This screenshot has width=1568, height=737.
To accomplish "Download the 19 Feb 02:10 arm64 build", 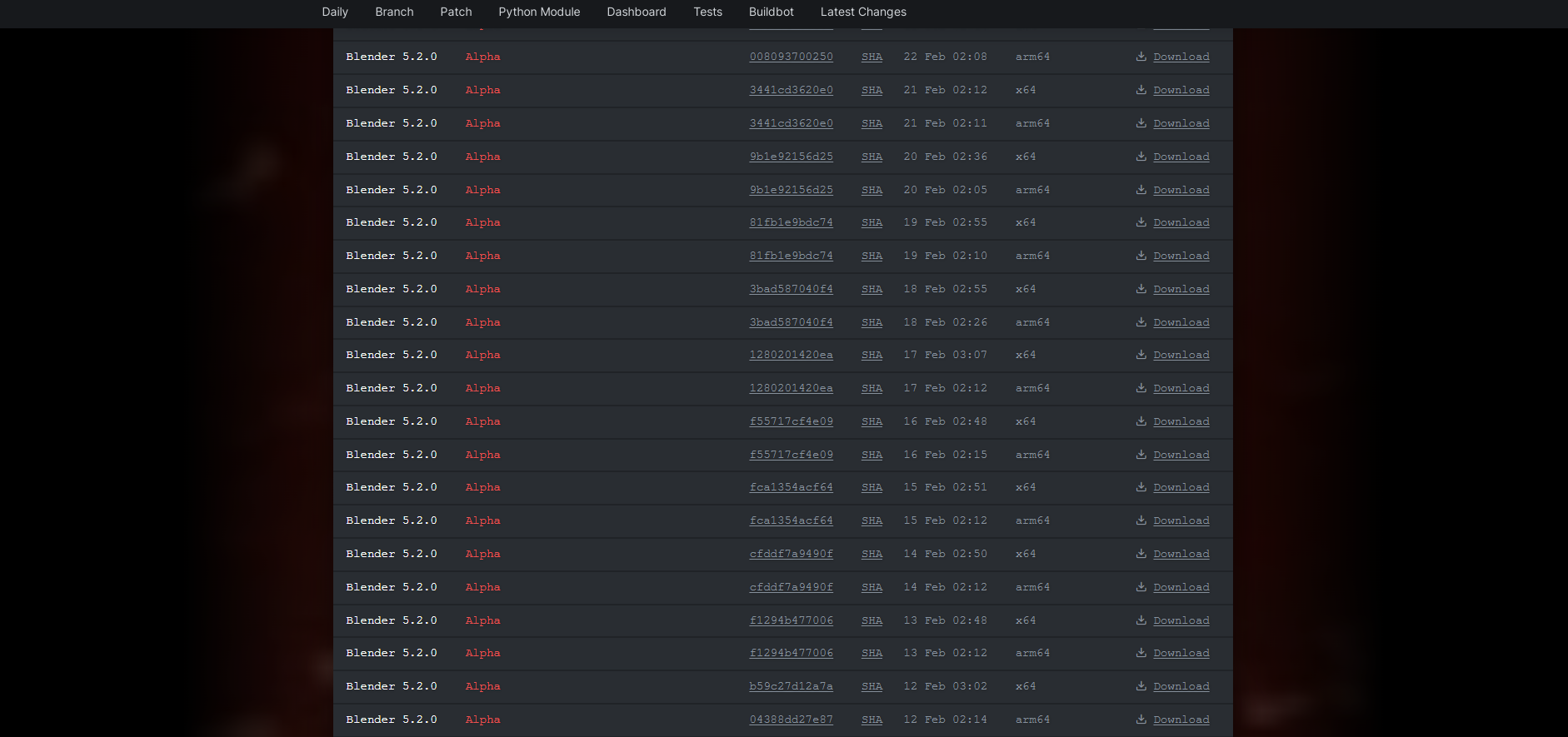I will [x=1181, y=256].
